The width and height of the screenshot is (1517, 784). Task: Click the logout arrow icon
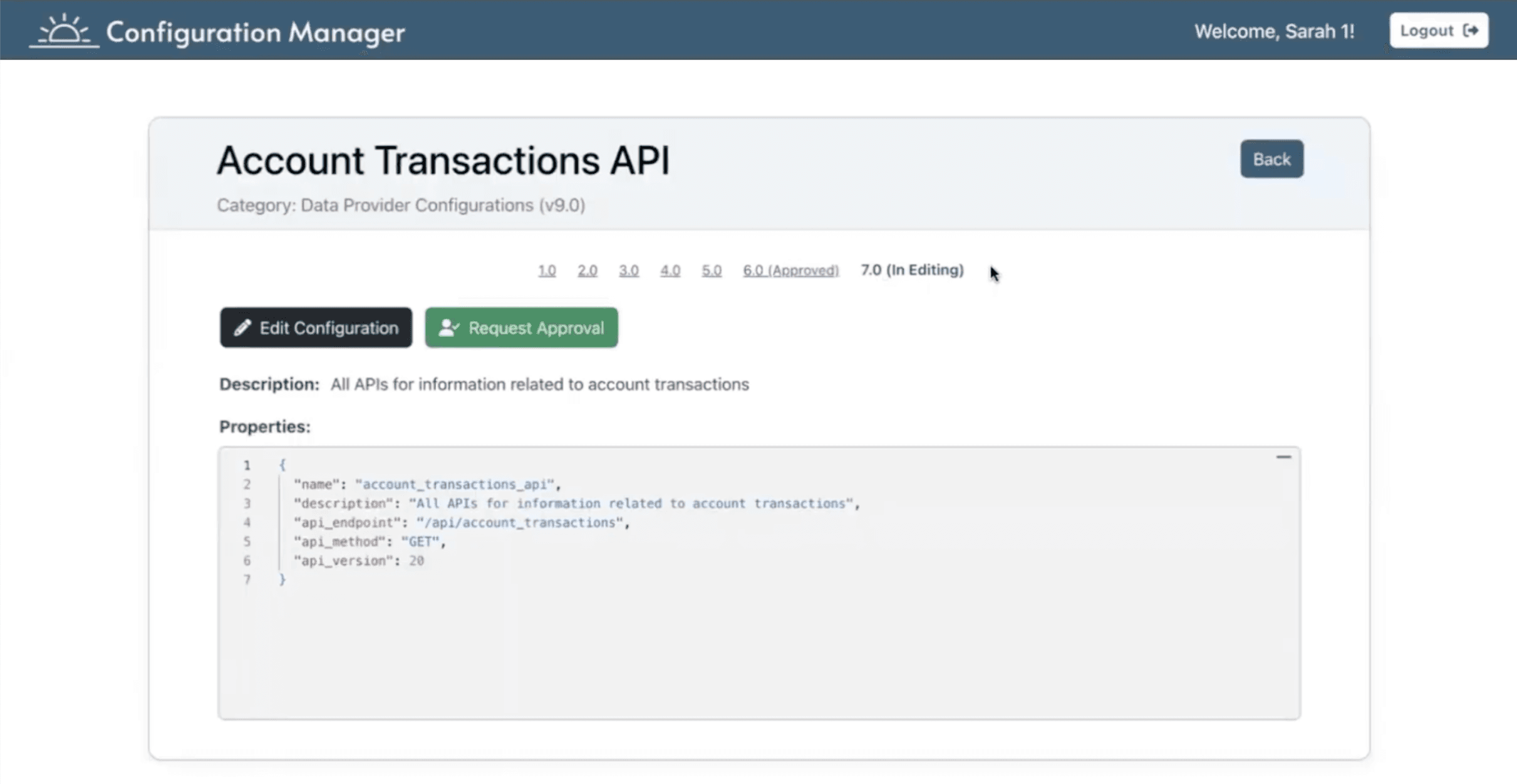pos(1473,29)
